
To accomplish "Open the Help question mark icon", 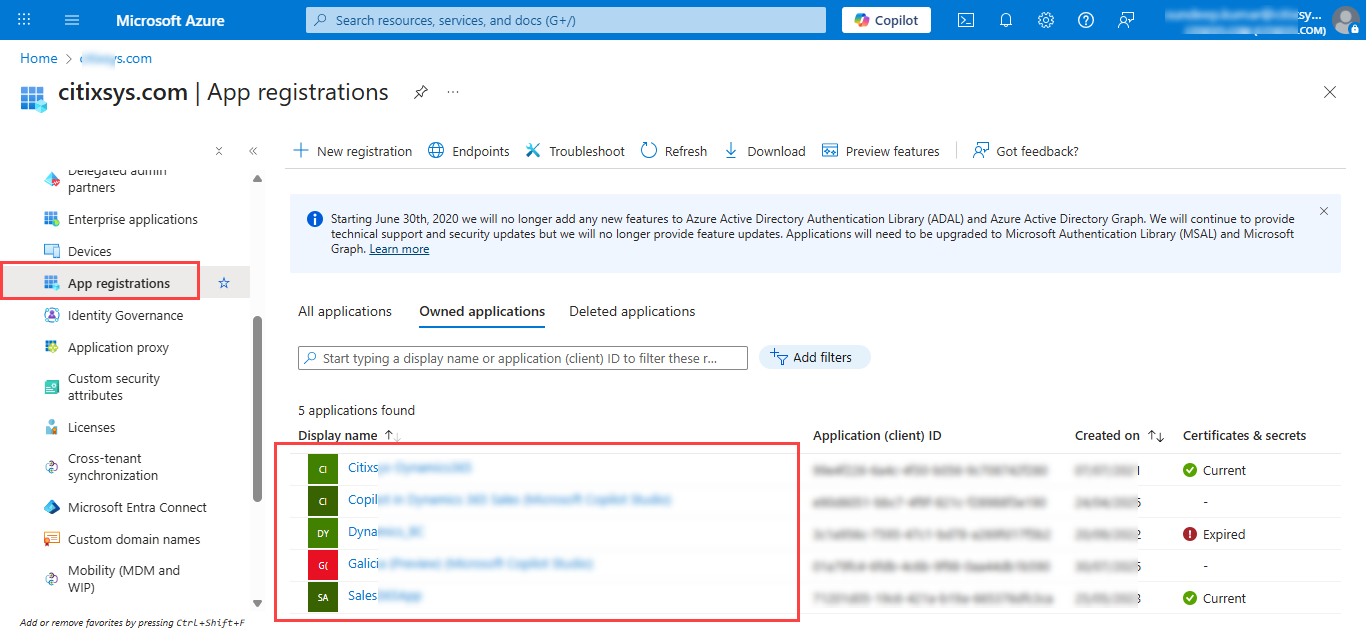I will (x=1086, y=20).
